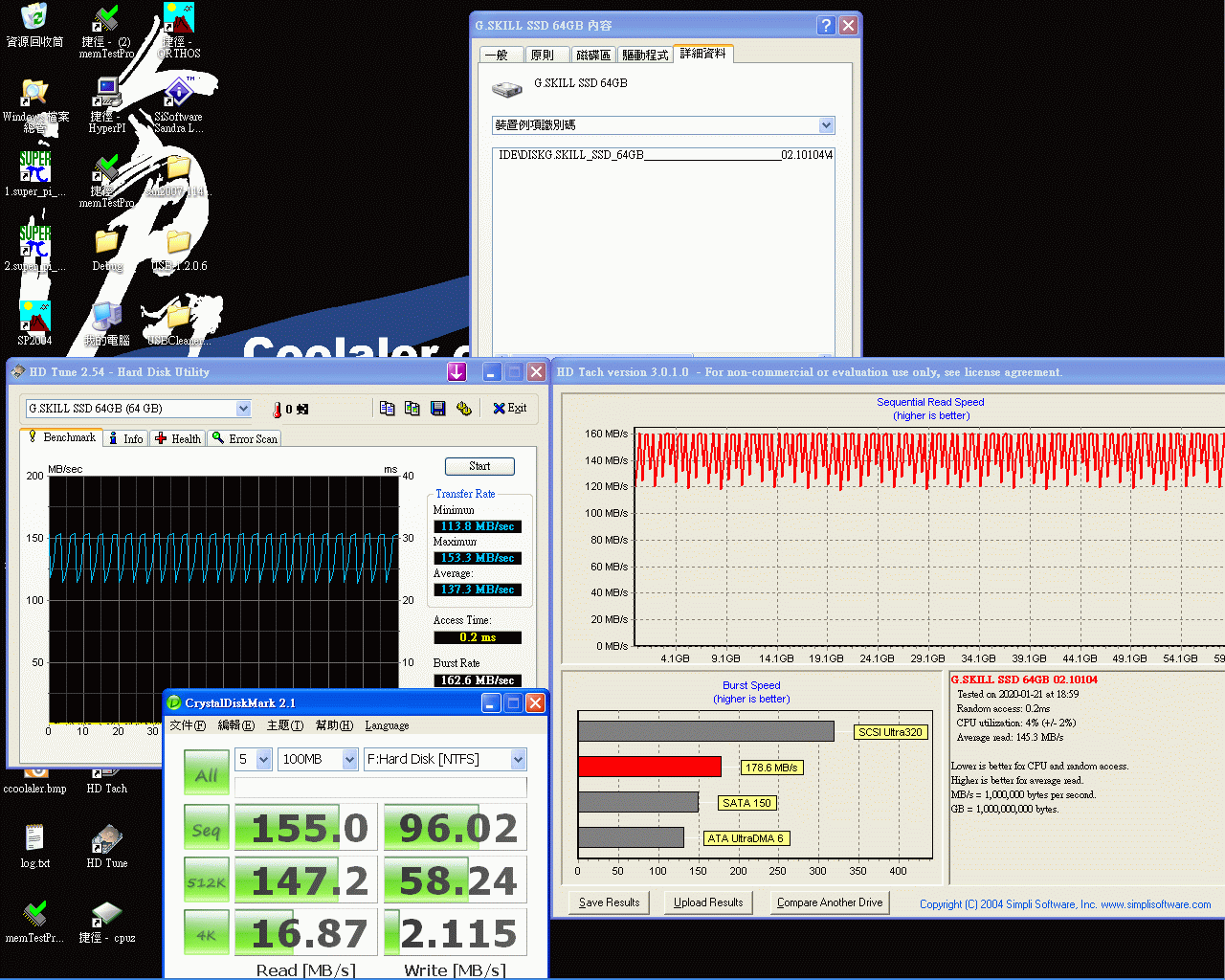This screenshot has width=1225, height=980.
Task: Select the USBCleaner folder icon
Action: (179, 323)
